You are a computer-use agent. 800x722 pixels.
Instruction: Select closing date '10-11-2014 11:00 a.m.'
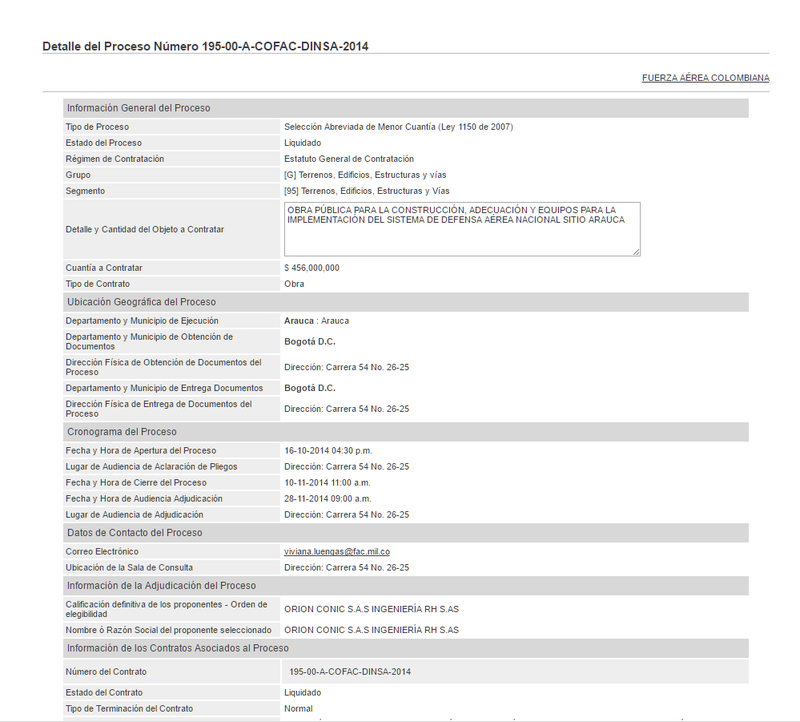pos(327,483)
